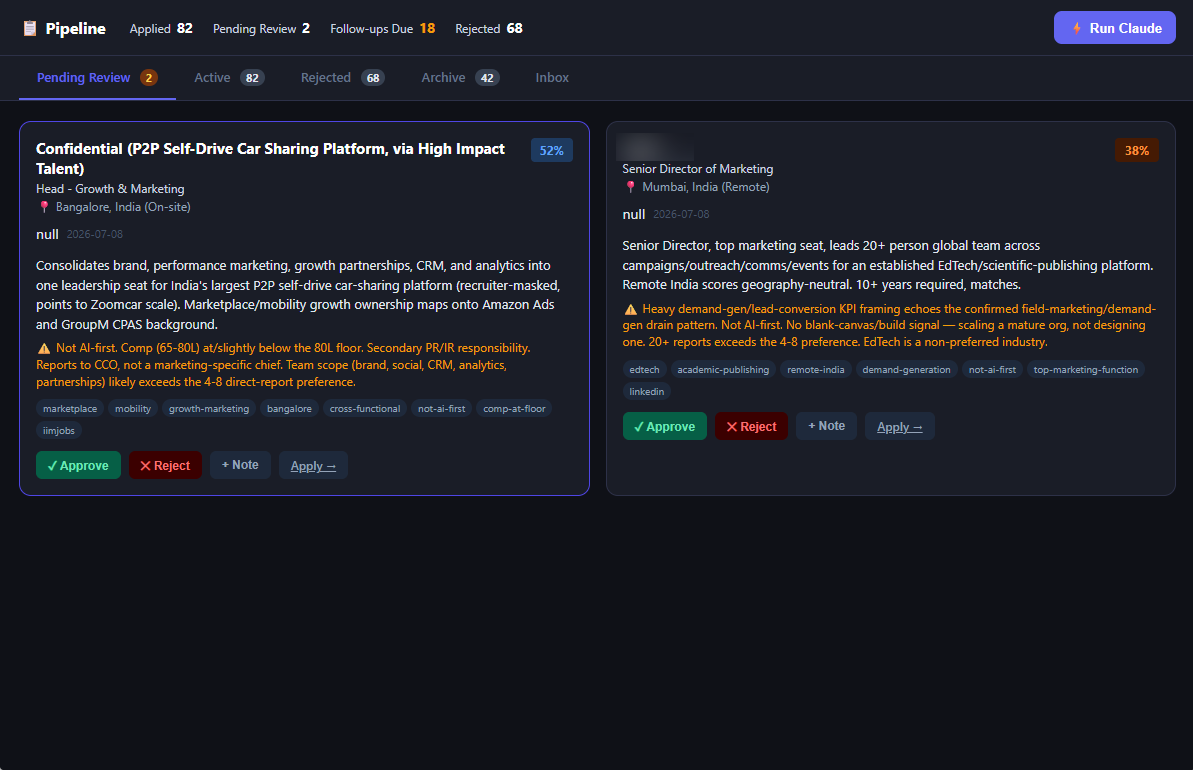Click the Confidential P2P Self-Drive job title

pos(270,158)
